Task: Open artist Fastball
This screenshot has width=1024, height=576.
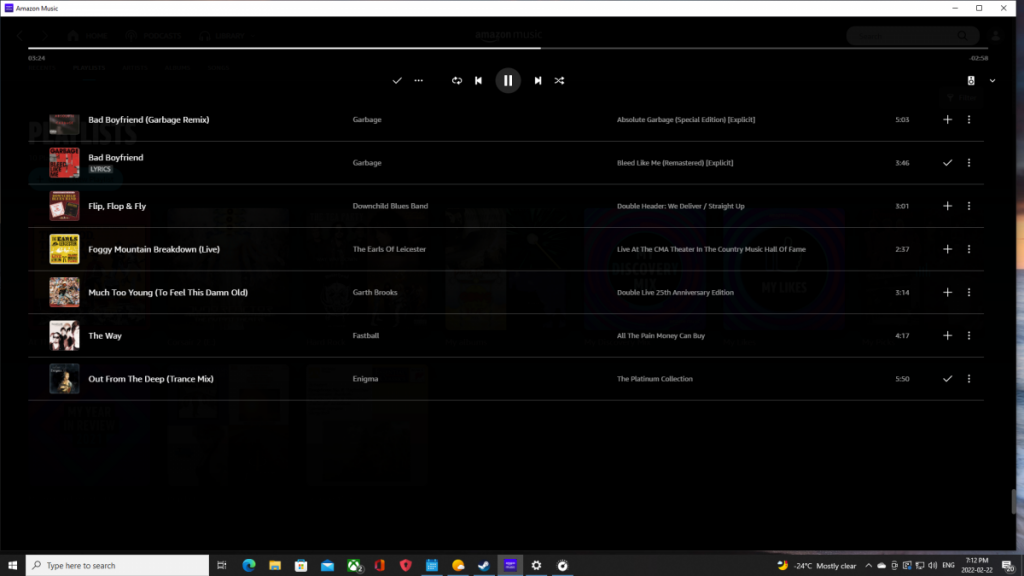Action: (x=366, y=335)
